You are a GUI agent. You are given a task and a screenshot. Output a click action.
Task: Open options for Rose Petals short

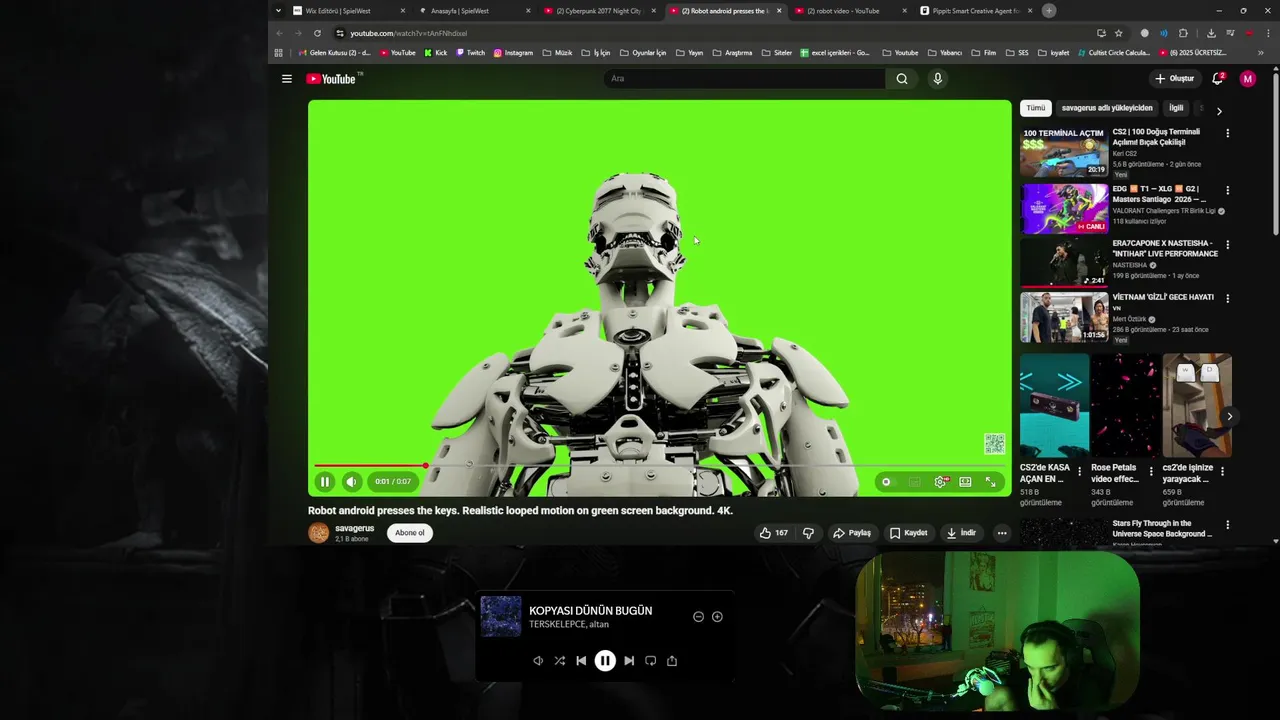coord(1151,471)
